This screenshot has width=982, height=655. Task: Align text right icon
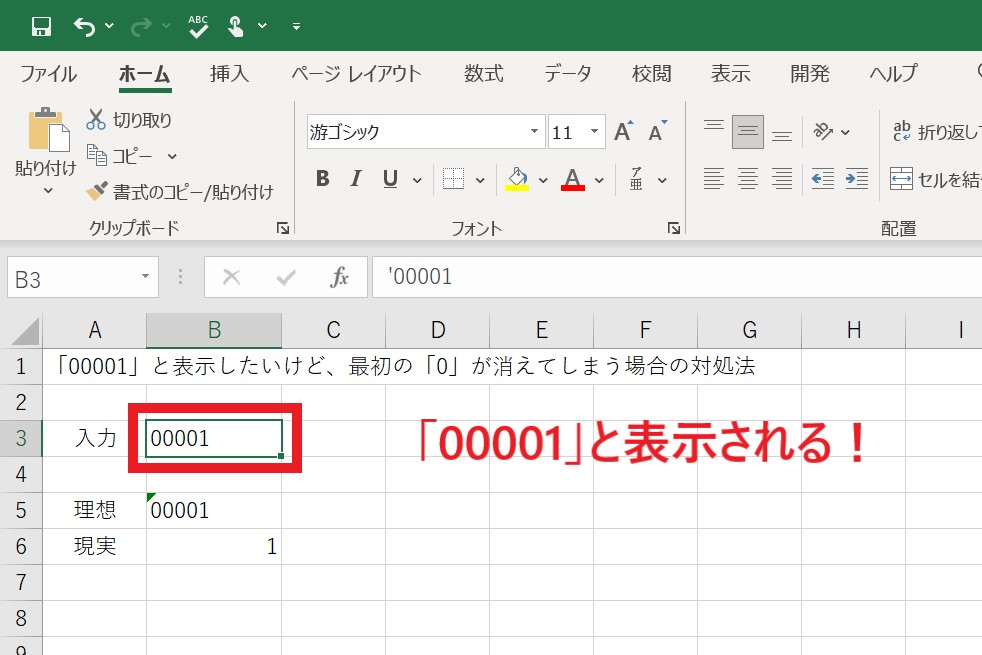pos(782,179)
